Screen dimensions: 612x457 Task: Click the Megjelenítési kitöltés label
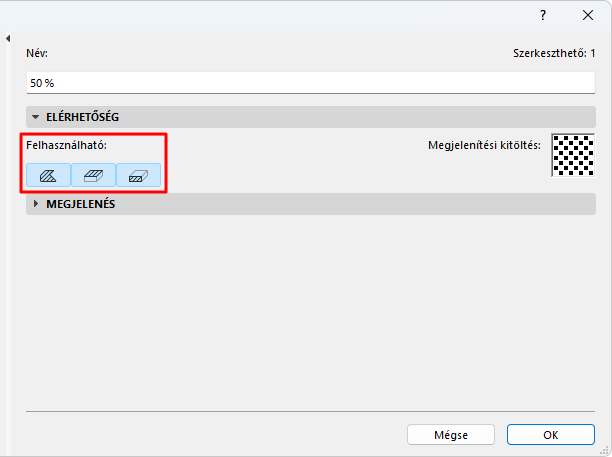point(484,145)
